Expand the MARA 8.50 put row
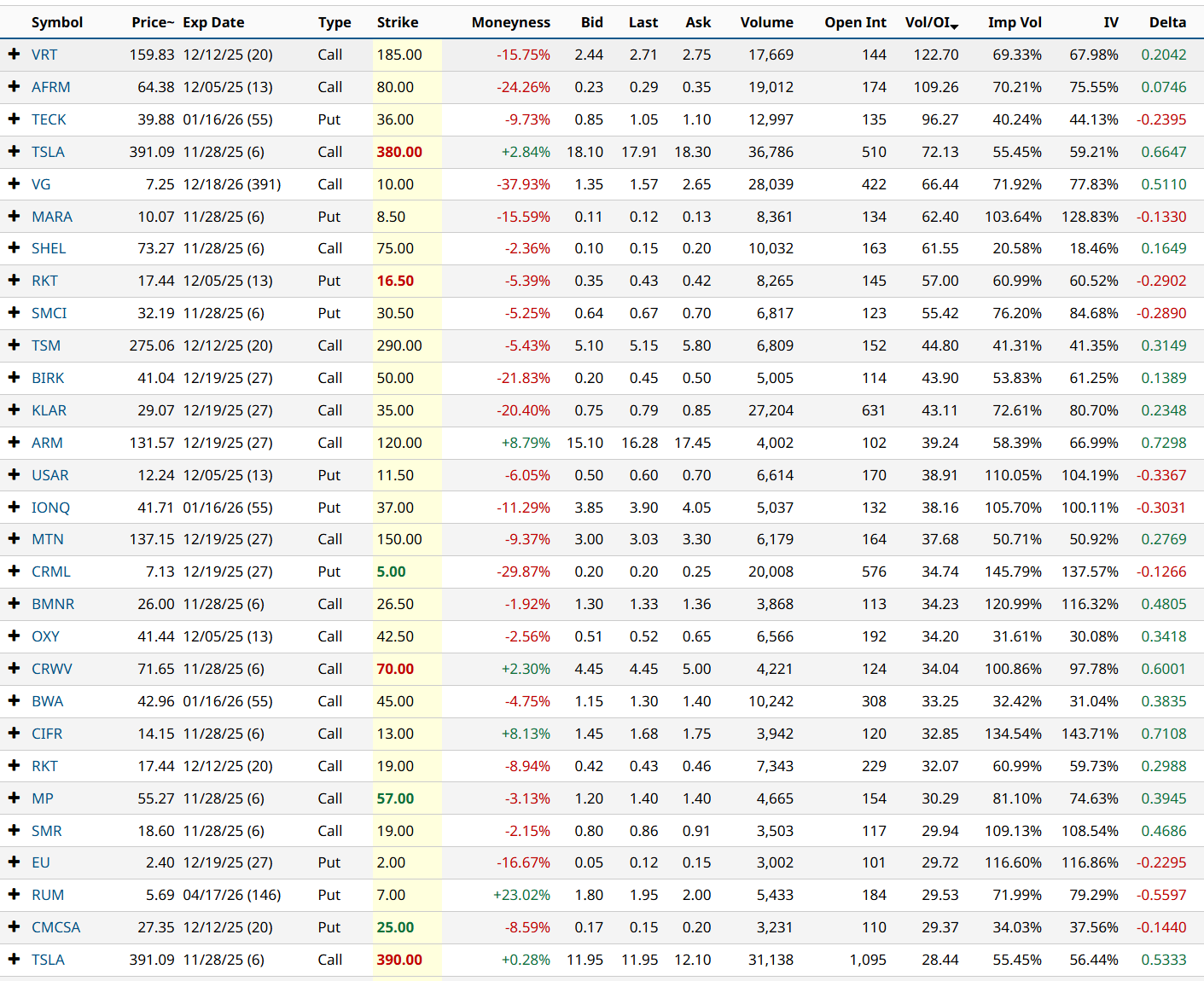 tap(14, 216)
